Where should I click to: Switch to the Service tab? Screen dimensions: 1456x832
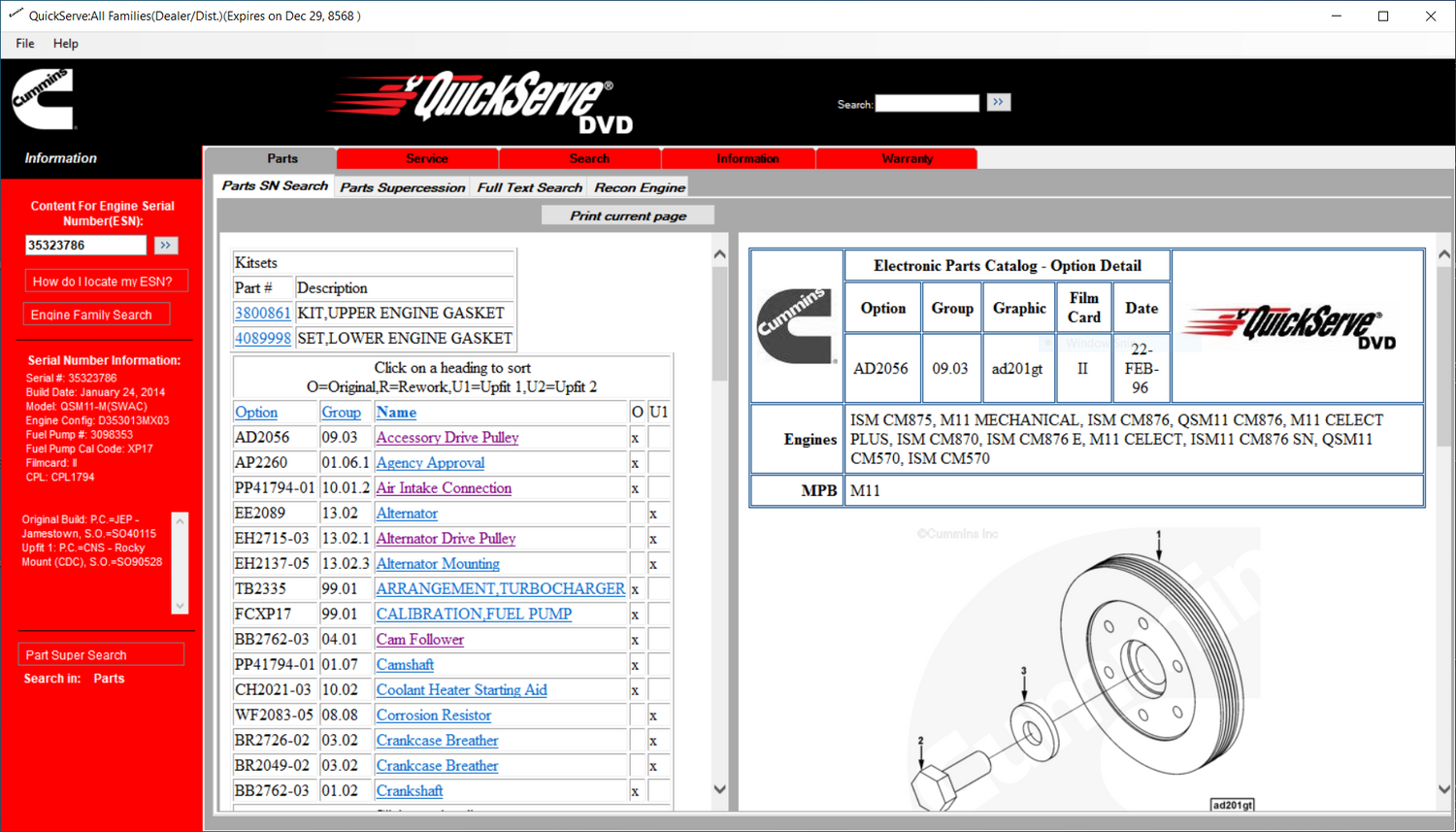click(427, 158)
